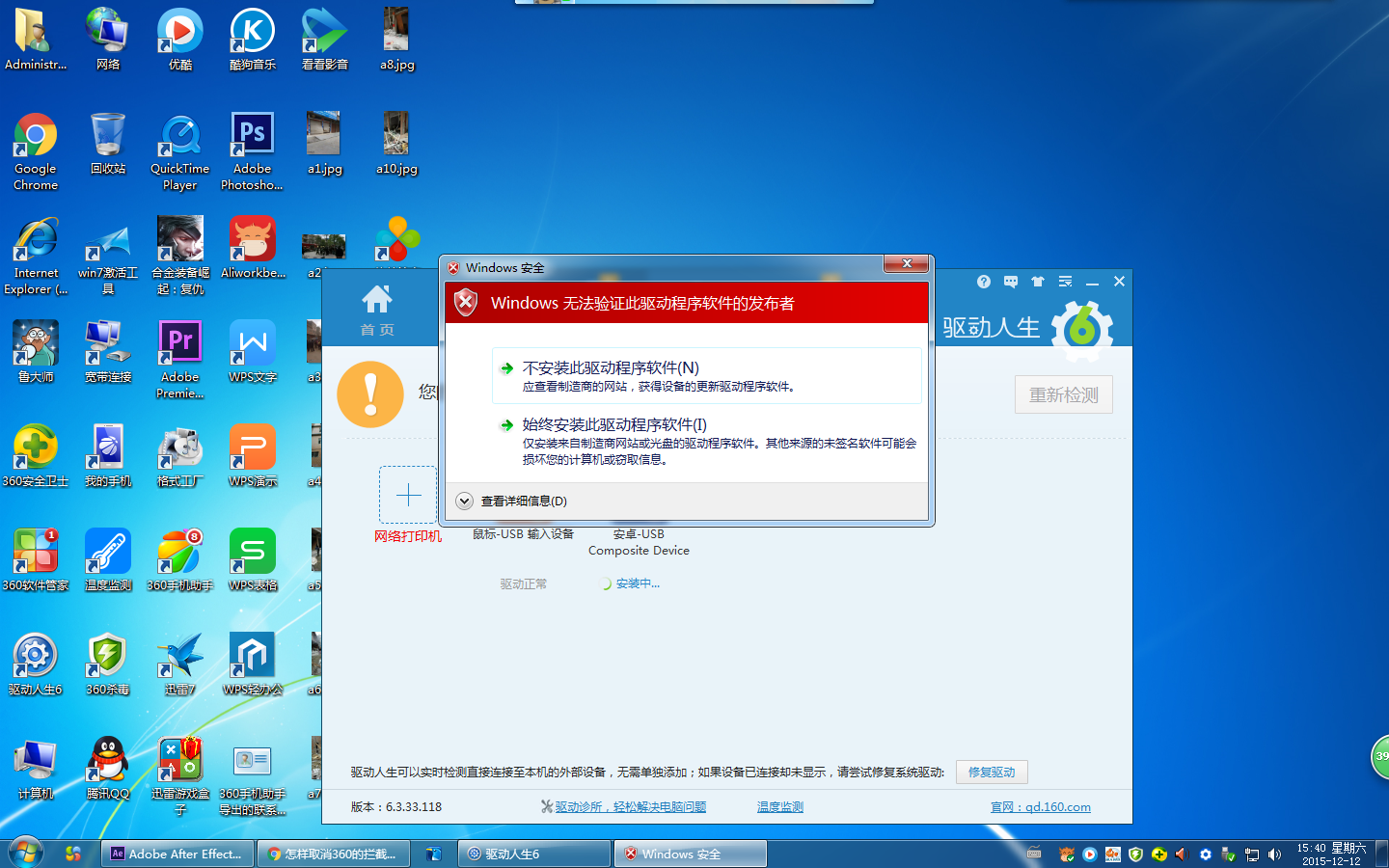Add a network printer with the plus box

coord(408,495)
